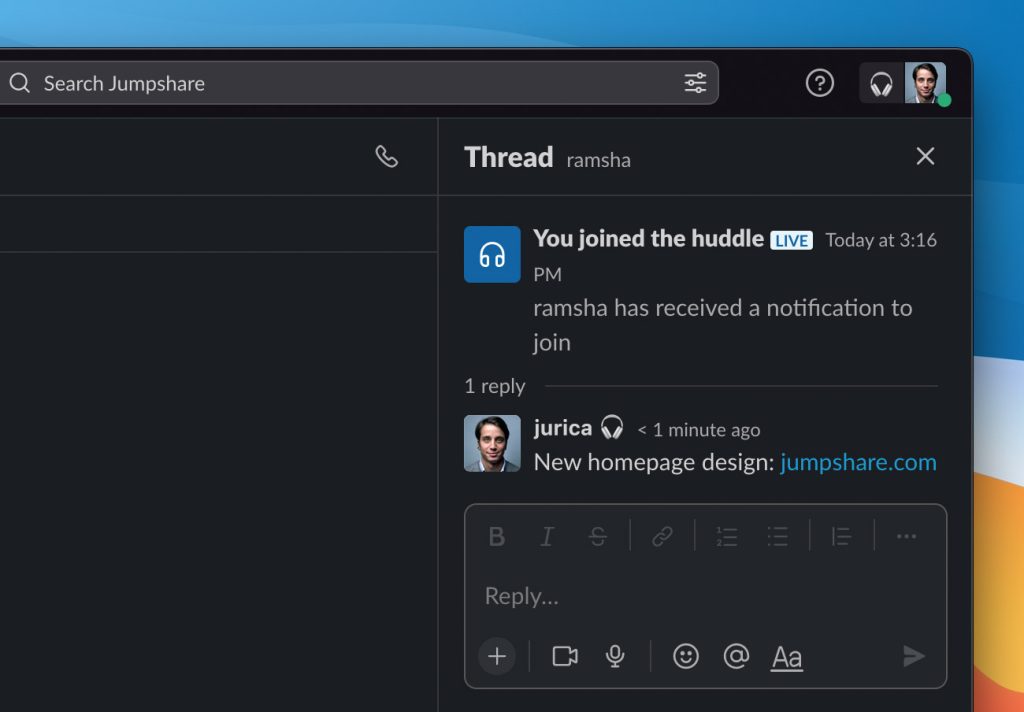The image size is (1024, 712).
Task: Attach a file with the plus icon
Action: (497, 656)
